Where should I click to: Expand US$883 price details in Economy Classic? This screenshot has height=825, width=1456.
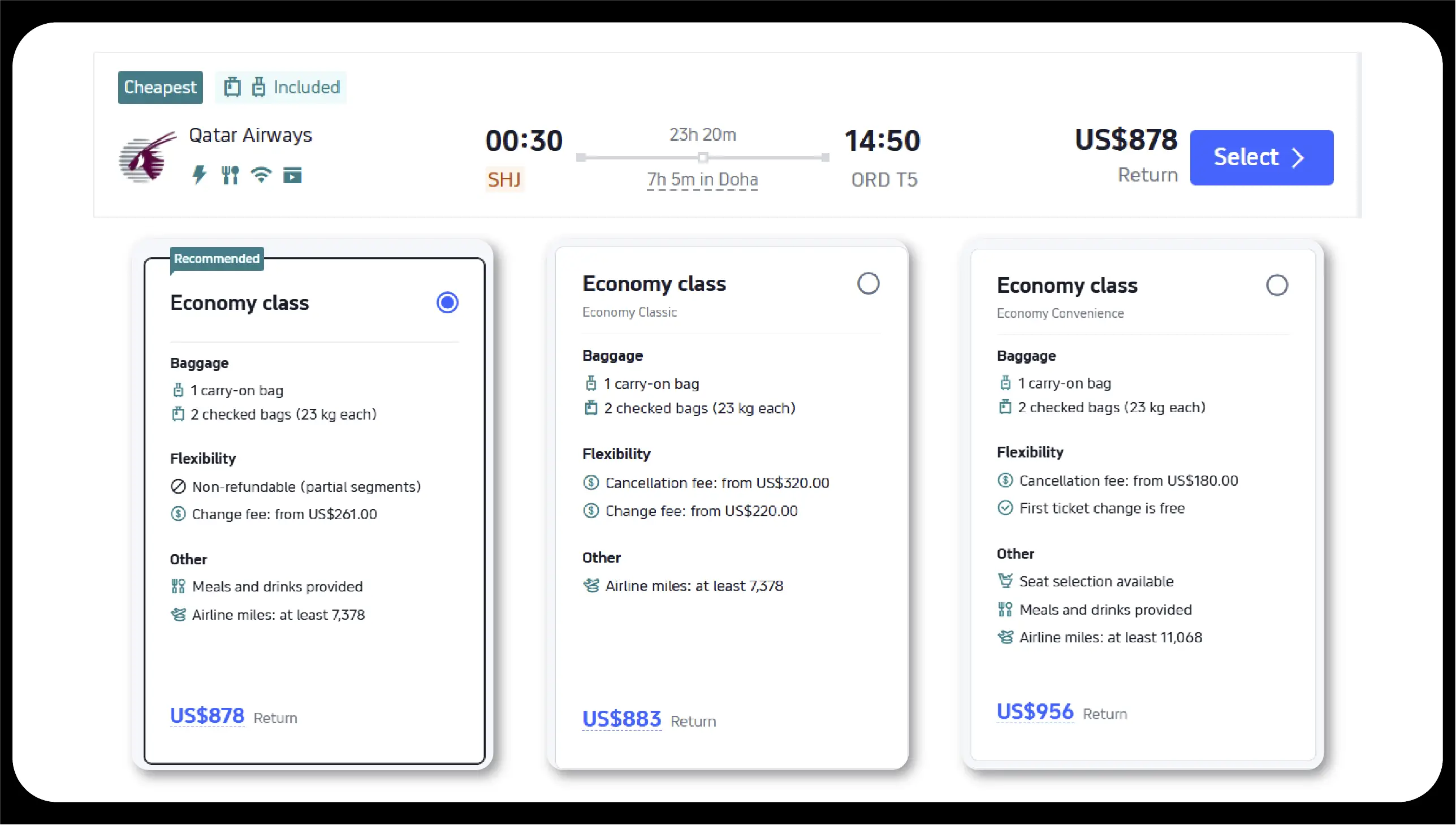coord(621,719)
